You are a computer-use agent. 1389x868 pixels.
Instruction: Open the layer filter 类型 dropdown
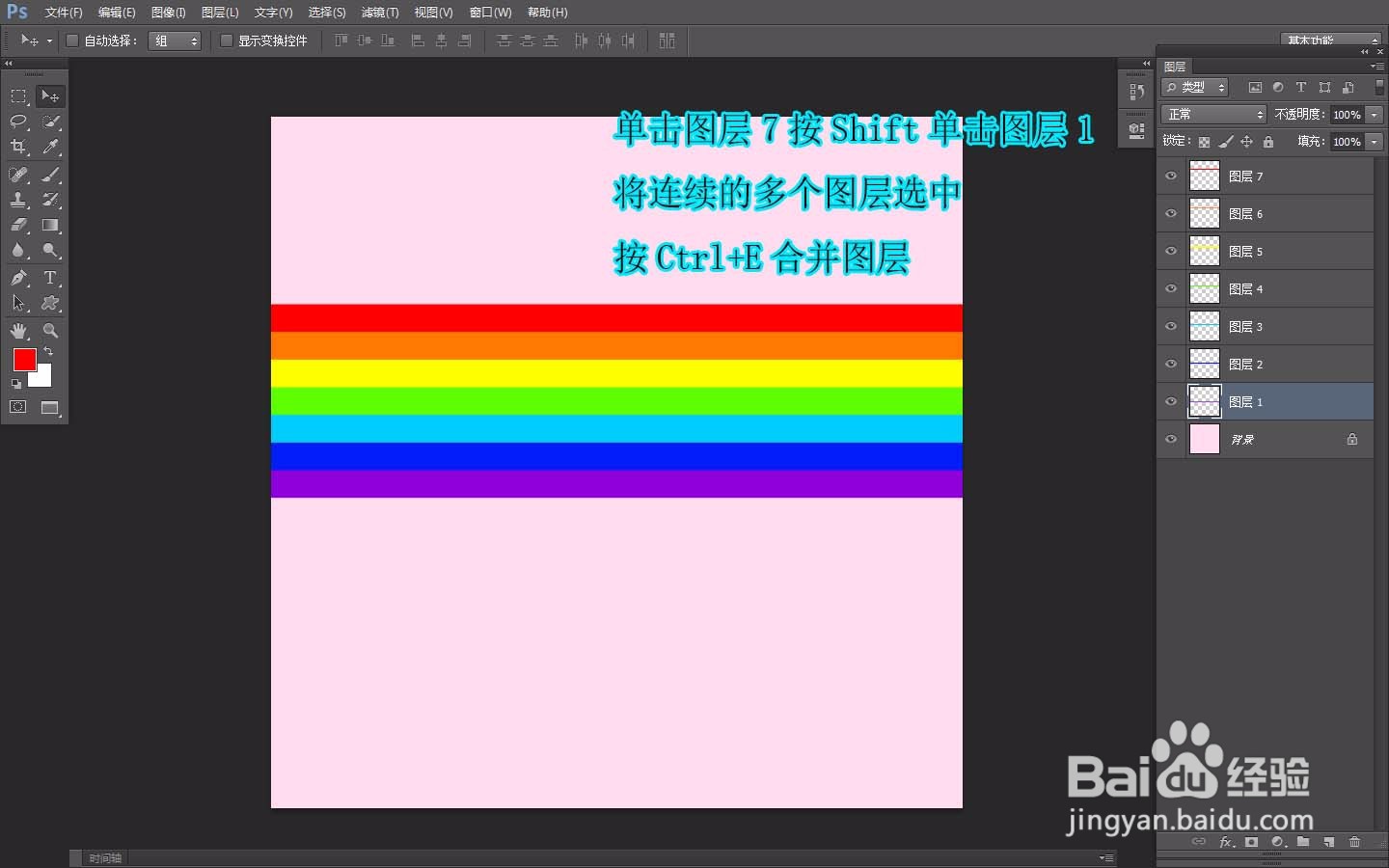[1193, 87]
